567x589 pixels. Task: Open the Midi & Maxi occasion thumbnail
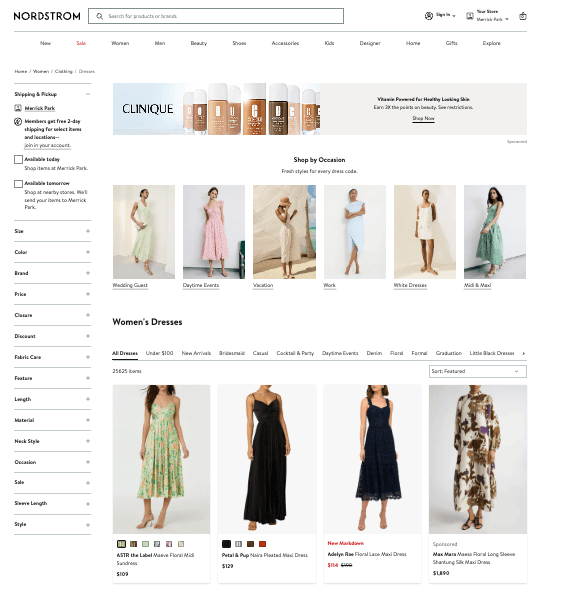495,232
